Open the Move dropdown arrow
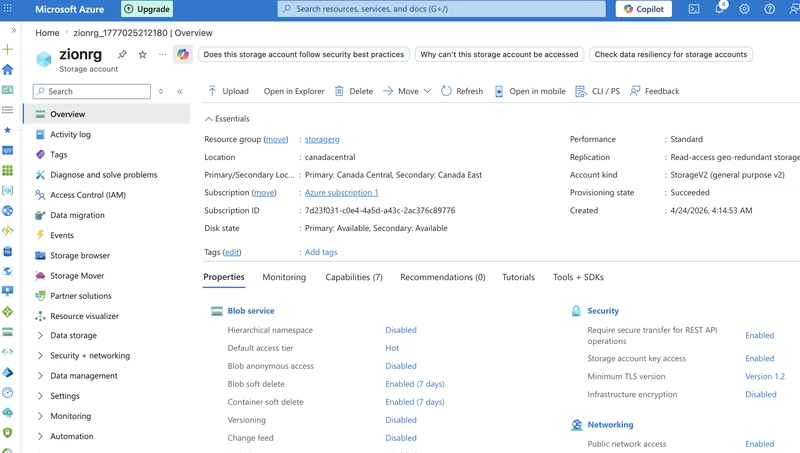The width and height of the screenshot is (800, 453). pyautogui.click(x=428, y=91)
